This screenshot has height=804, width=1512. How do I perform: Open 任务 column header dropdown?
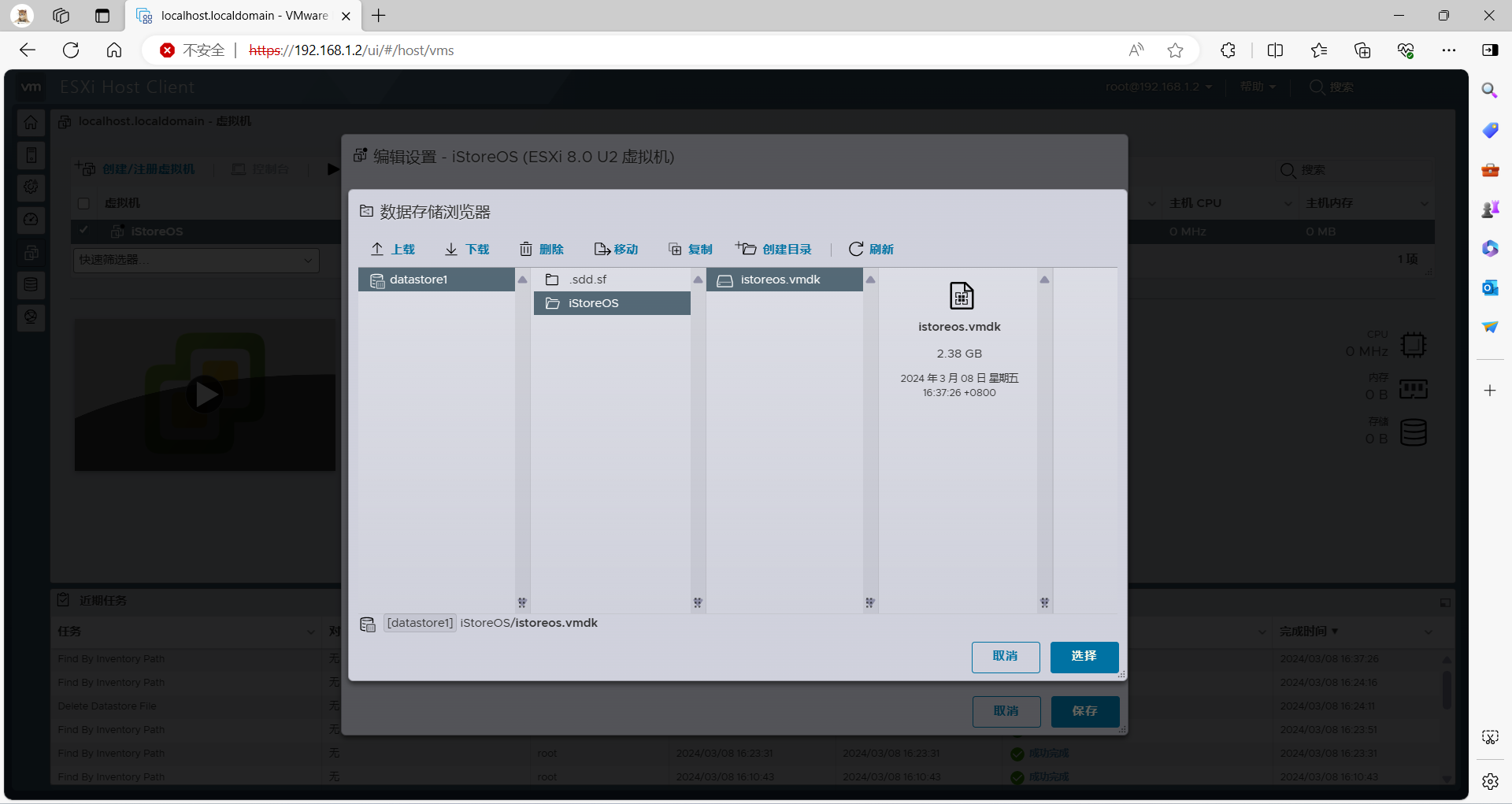309,632
